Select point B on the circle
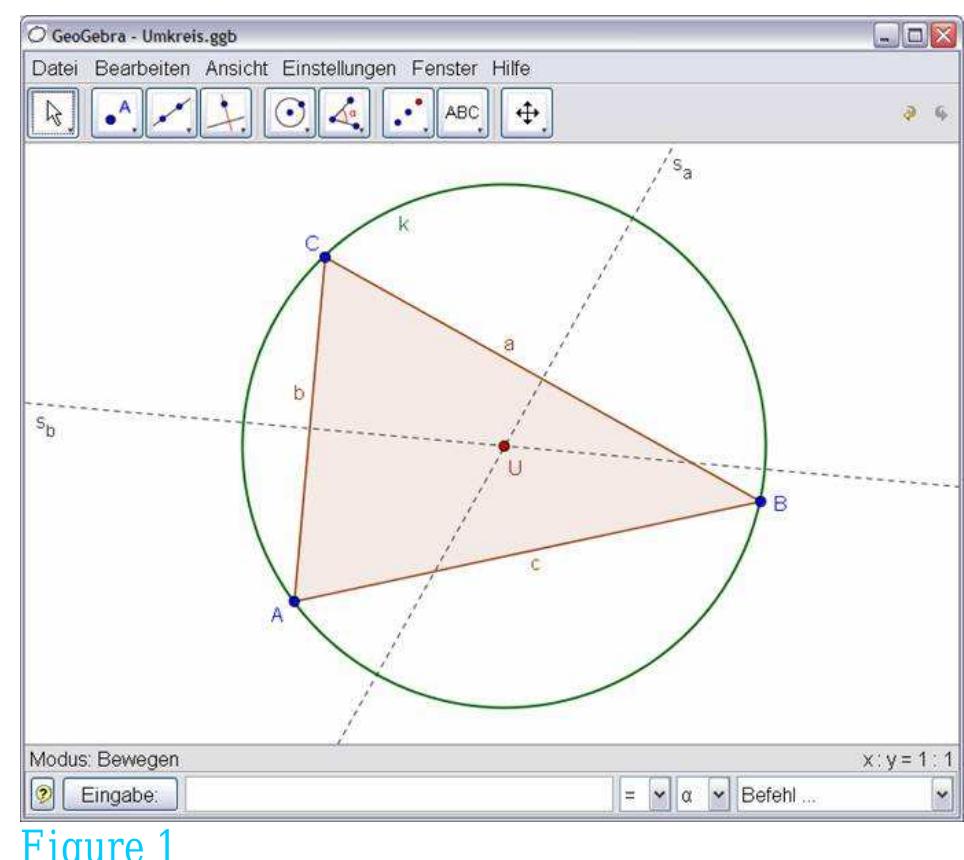Viewport: 964px width, 860px height. point(761,502)
